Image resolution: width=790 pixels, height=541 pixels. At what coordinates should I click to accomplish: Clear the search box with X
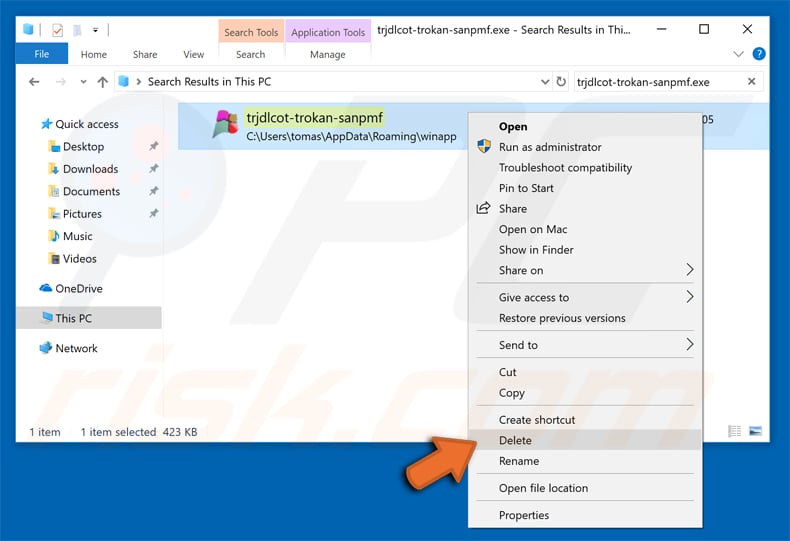tap(751, 82)
